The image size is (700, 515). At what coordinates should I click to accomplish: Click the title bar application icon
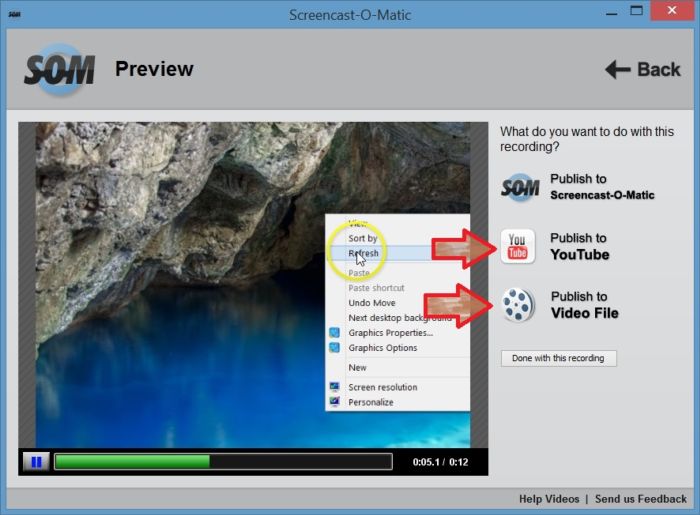click(x=14, y=14)
